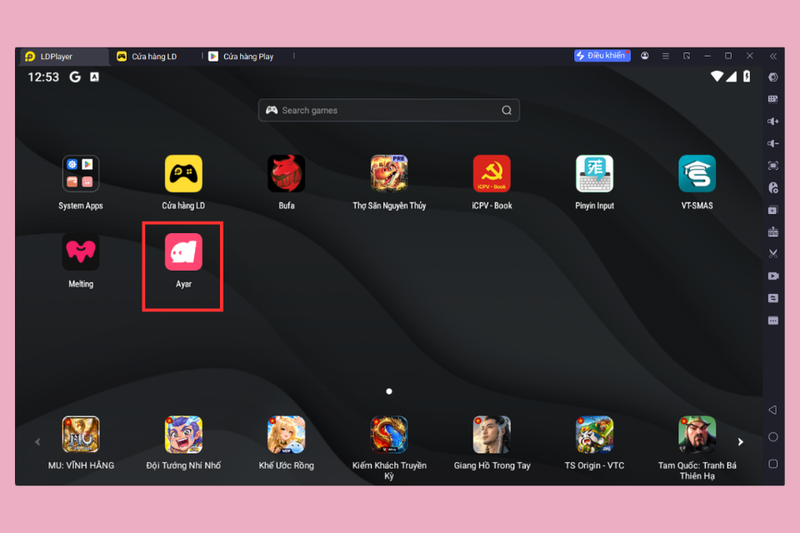This screenshot has height=533, width=800.
Task: Open Đội Tướng Nhí Nhố game shortcut
Action: coord(183,435)
